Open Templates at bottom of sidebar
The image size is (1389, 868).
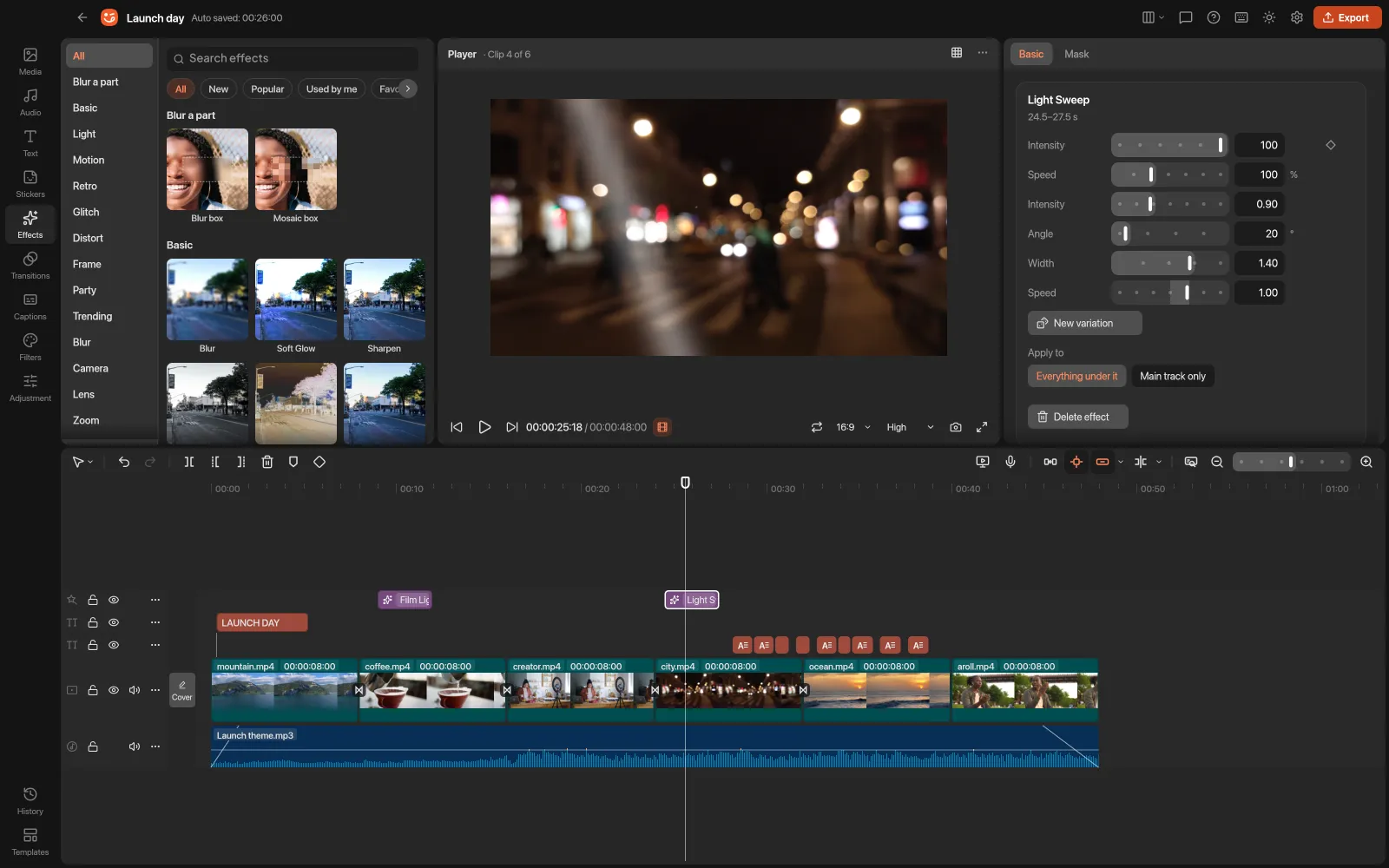tap(30, 841)
